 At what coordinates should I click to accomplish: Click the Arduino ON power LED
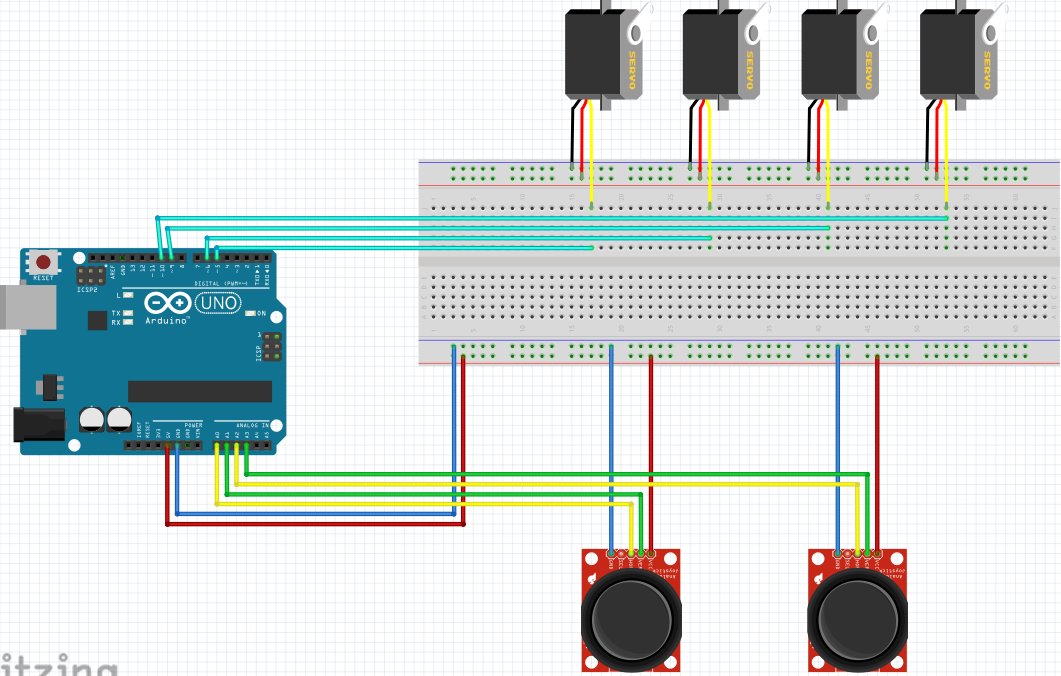coord(250,313)
